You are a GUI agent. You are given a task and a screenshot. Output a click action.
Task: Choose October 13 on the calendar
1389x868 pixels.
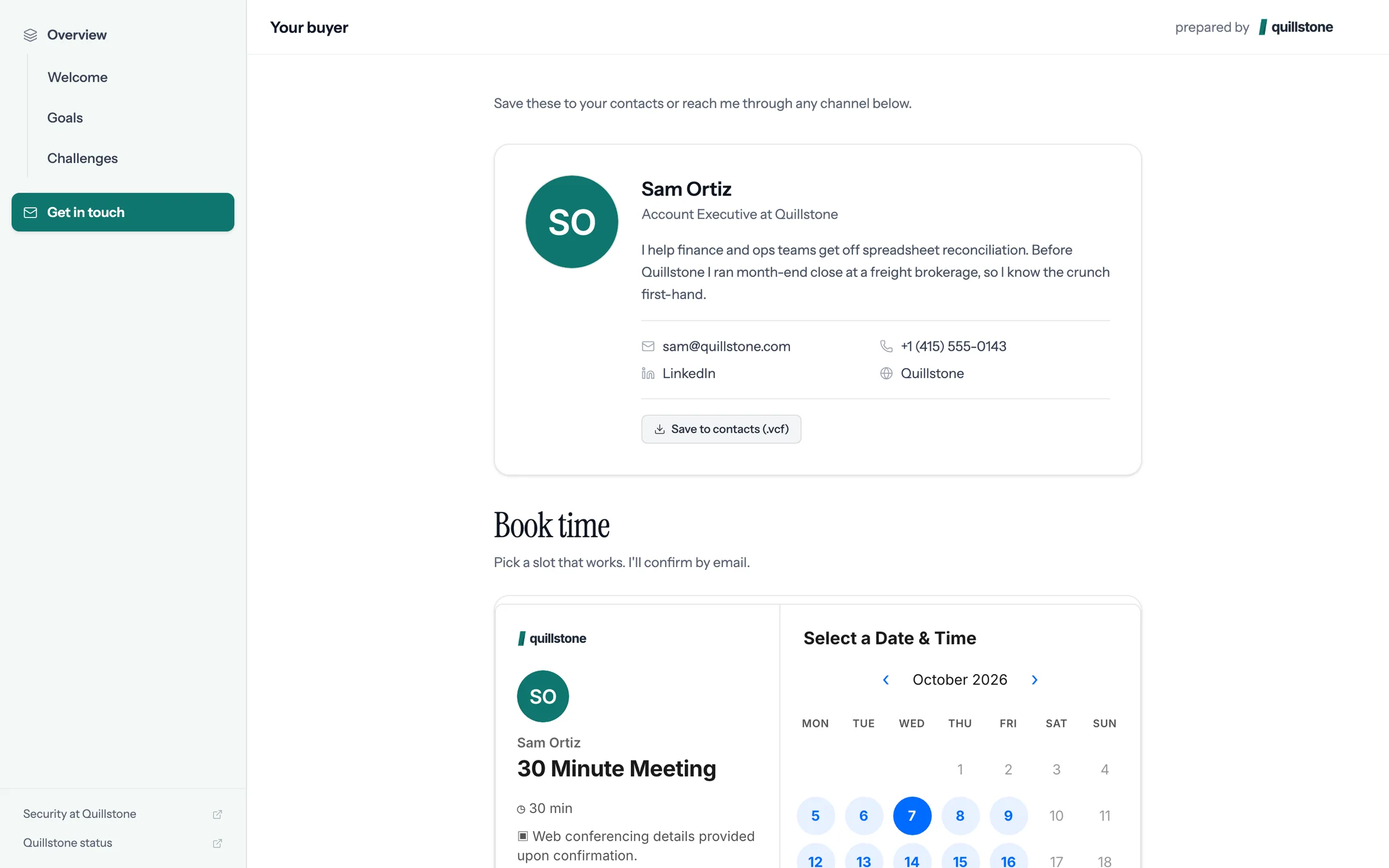(x=863, y=856)
